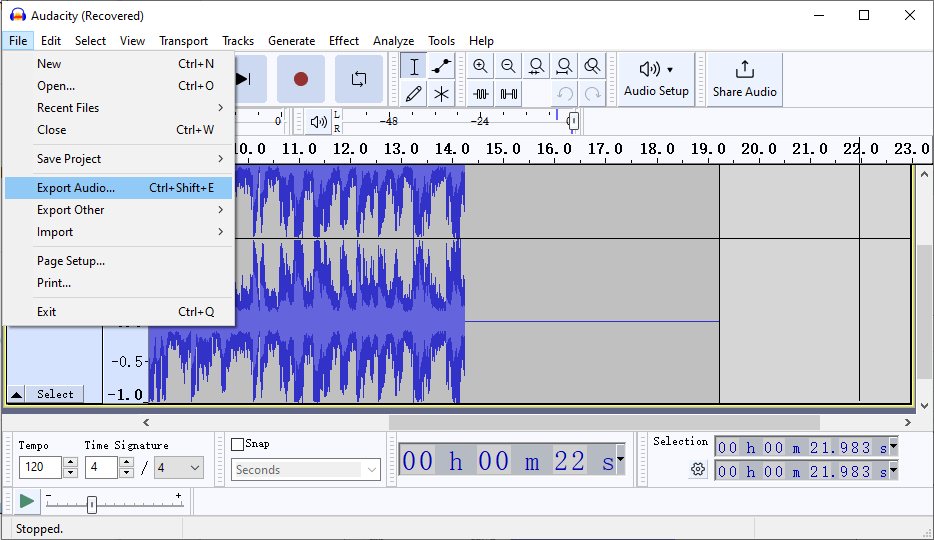Enable the Snap checkbox
Screen dimensions: 934x540
238,444
